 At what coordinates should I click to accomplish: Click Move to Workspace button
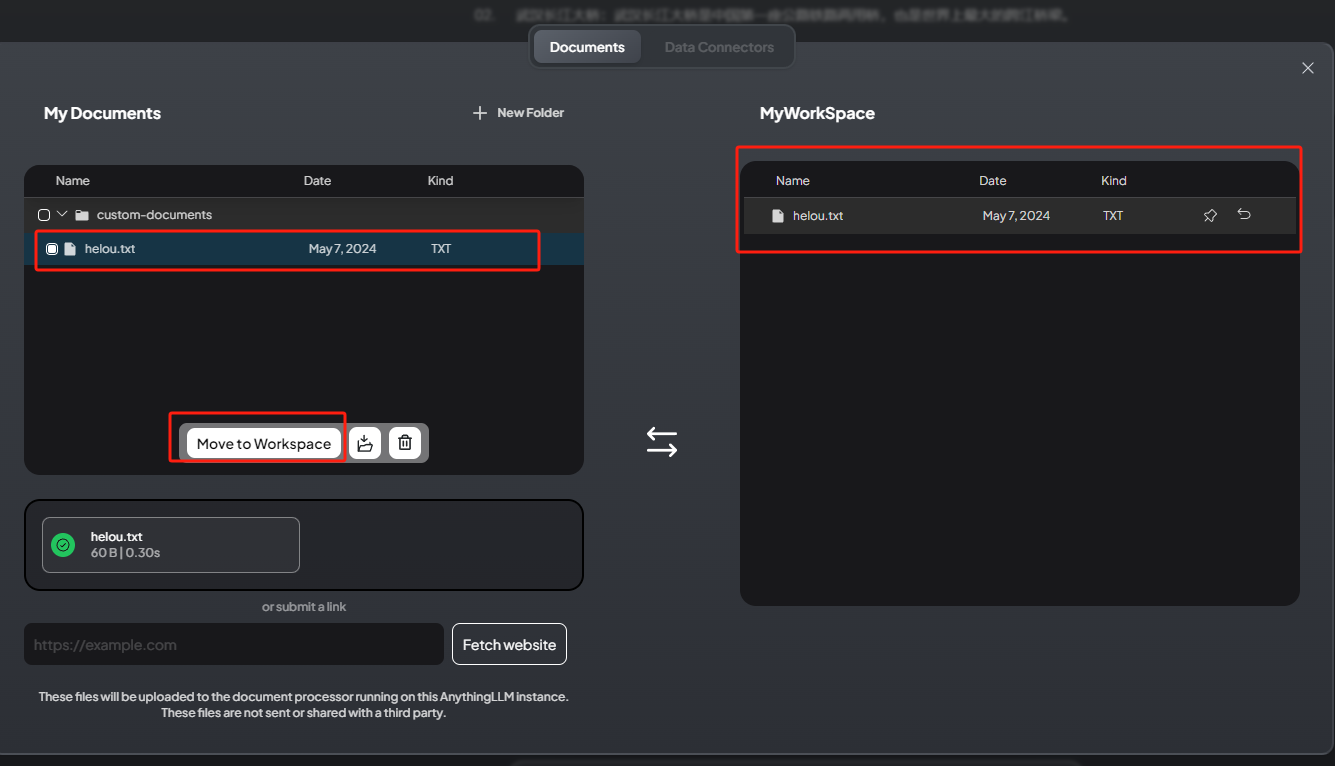264,443
